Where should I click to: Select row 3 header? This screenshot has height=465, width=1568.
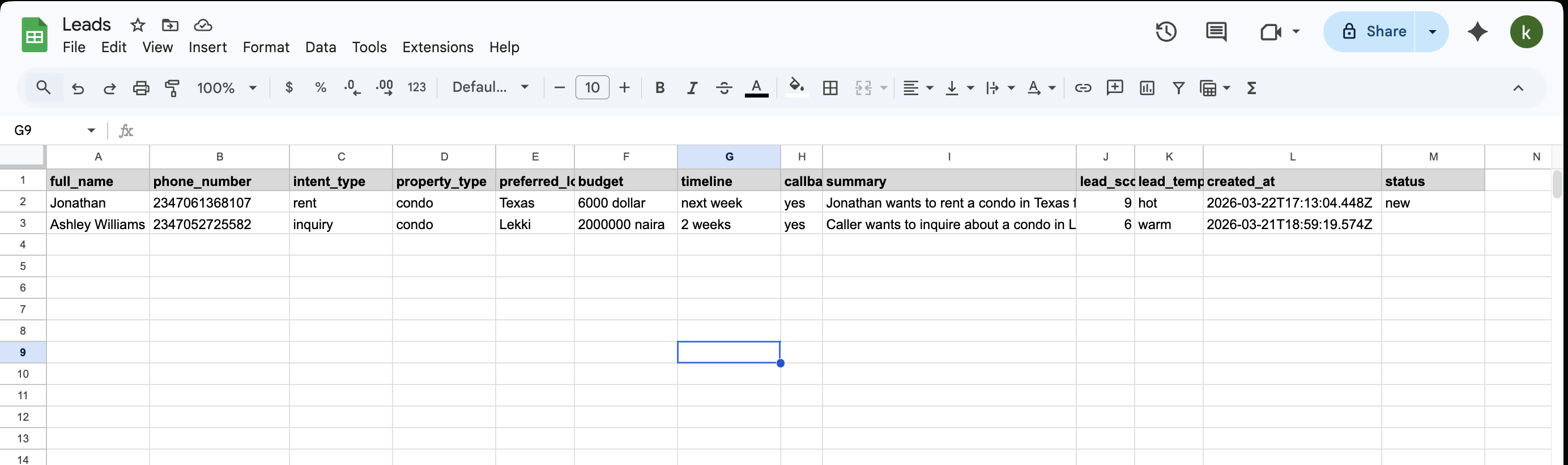(23, 223)
